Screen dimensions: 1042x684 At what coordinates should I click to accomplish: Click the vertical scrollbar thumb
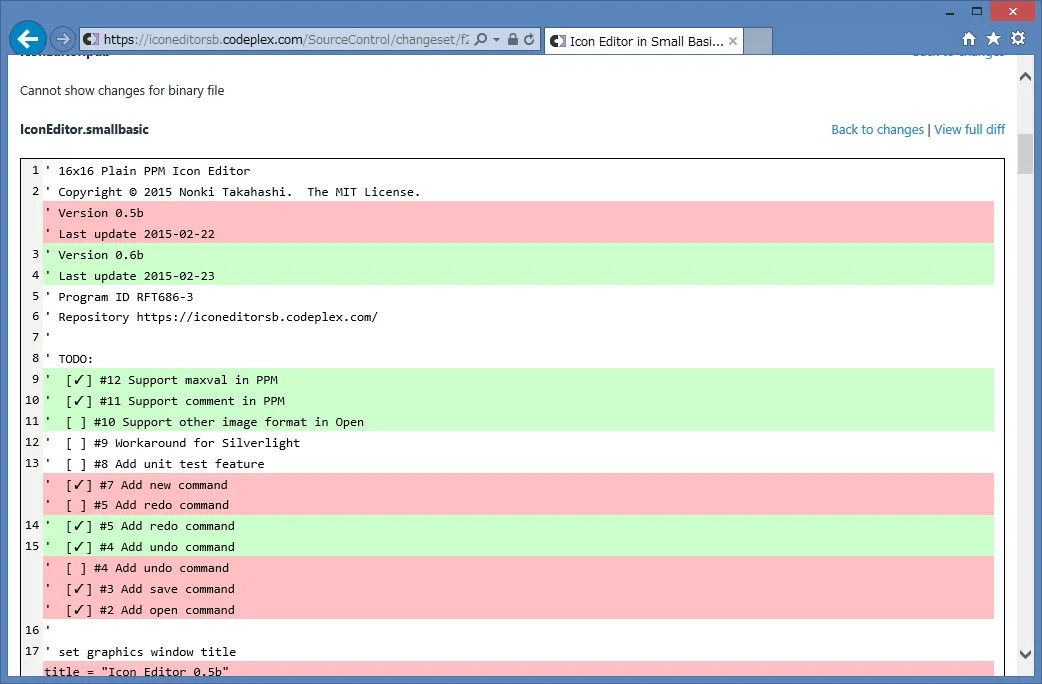coord(1025,154)
